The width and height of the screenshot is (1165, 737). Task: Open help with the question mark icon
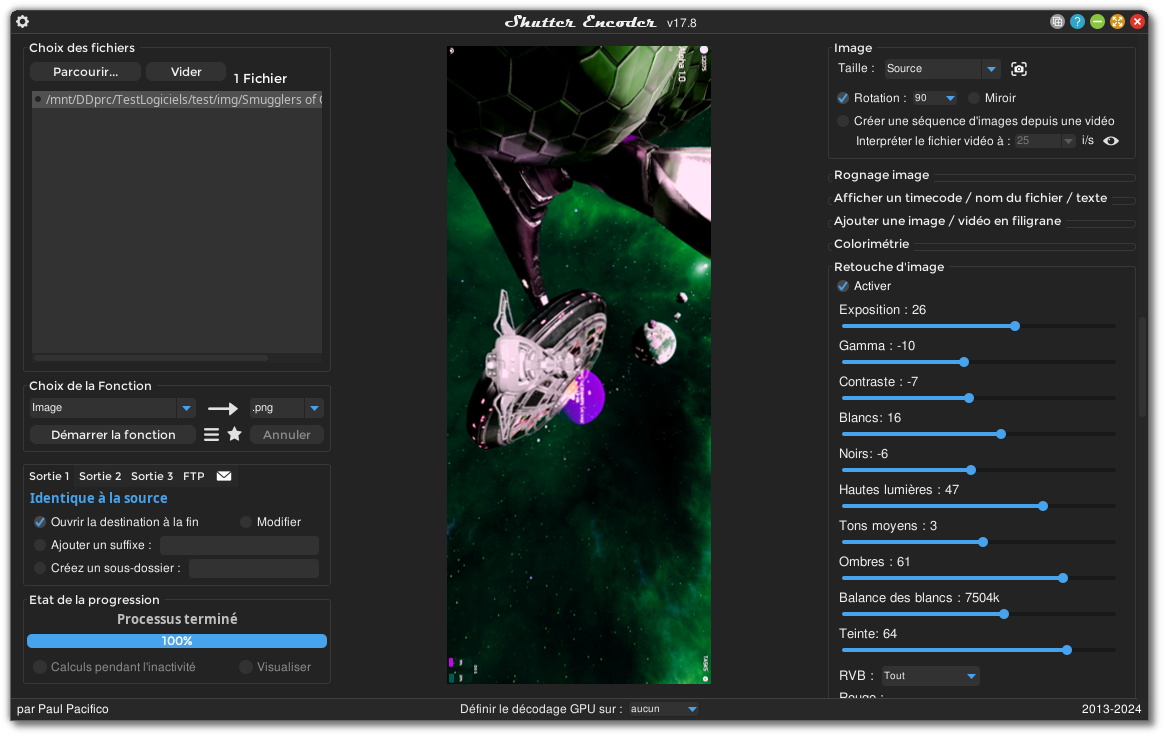pos(1077,22)
